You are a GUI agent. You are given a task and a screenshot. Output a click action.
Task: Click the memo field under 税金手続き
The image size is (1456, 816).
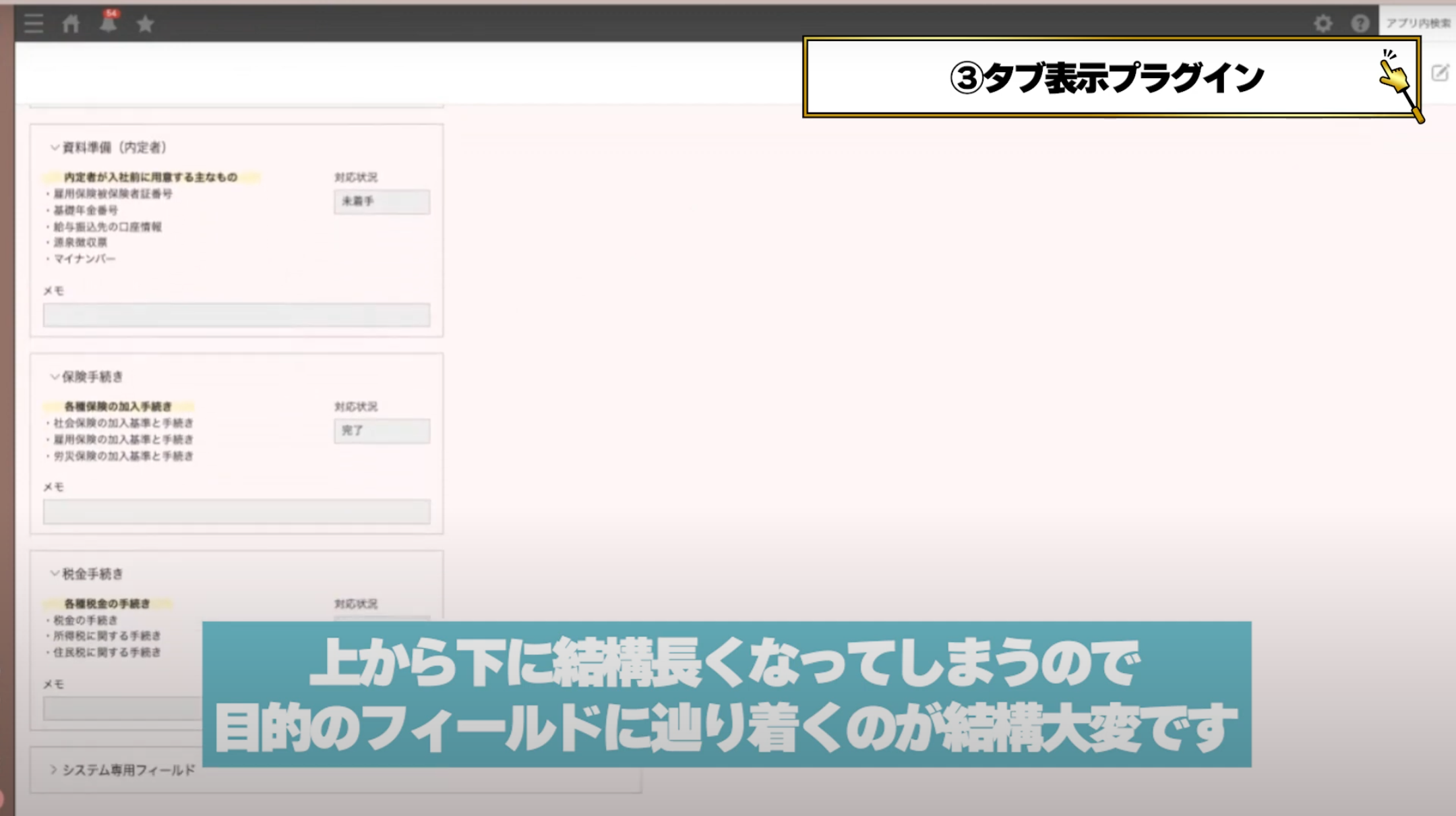click(123, 708)
